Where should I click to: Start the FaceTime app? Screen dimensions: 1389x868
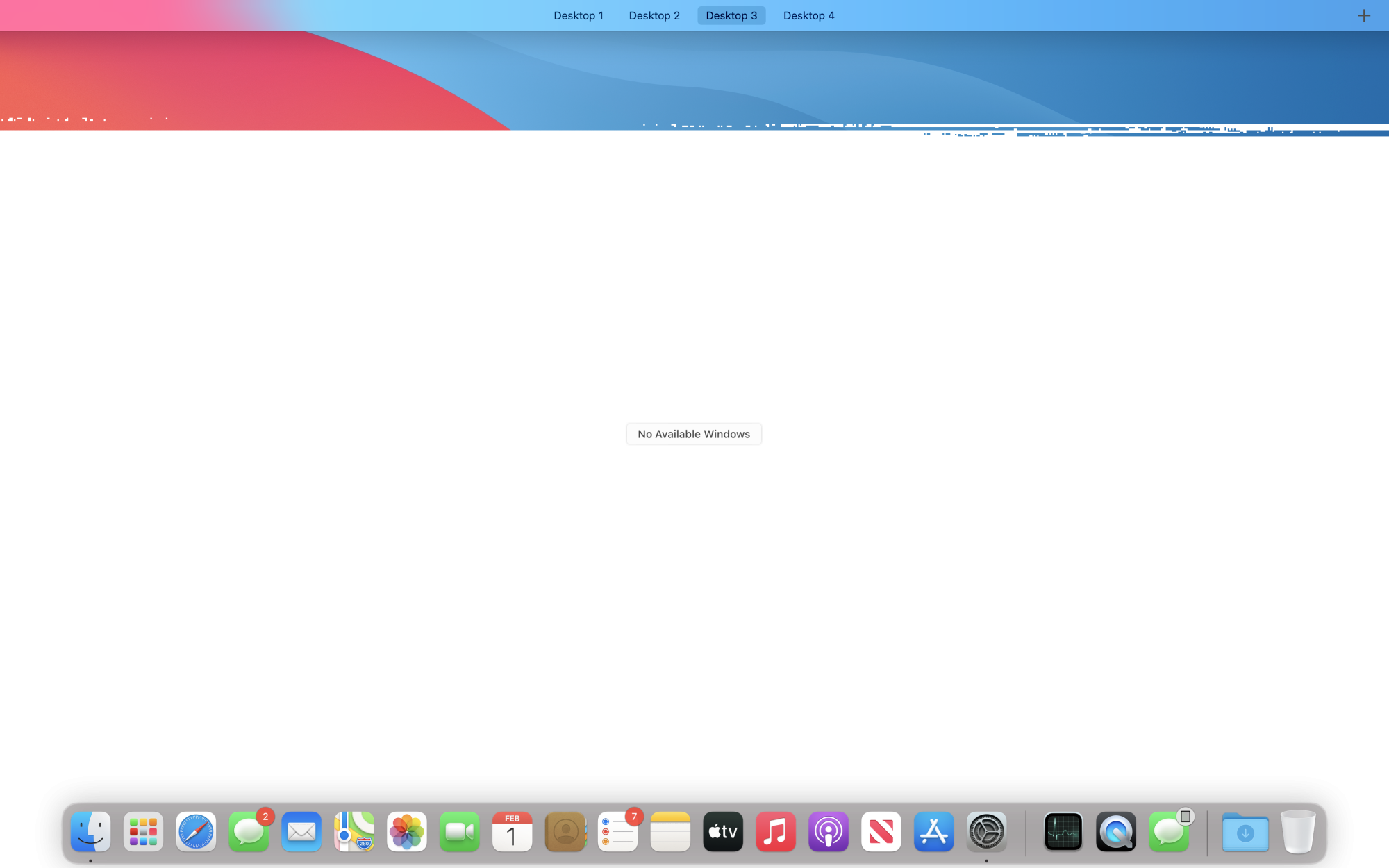(460, 831)
